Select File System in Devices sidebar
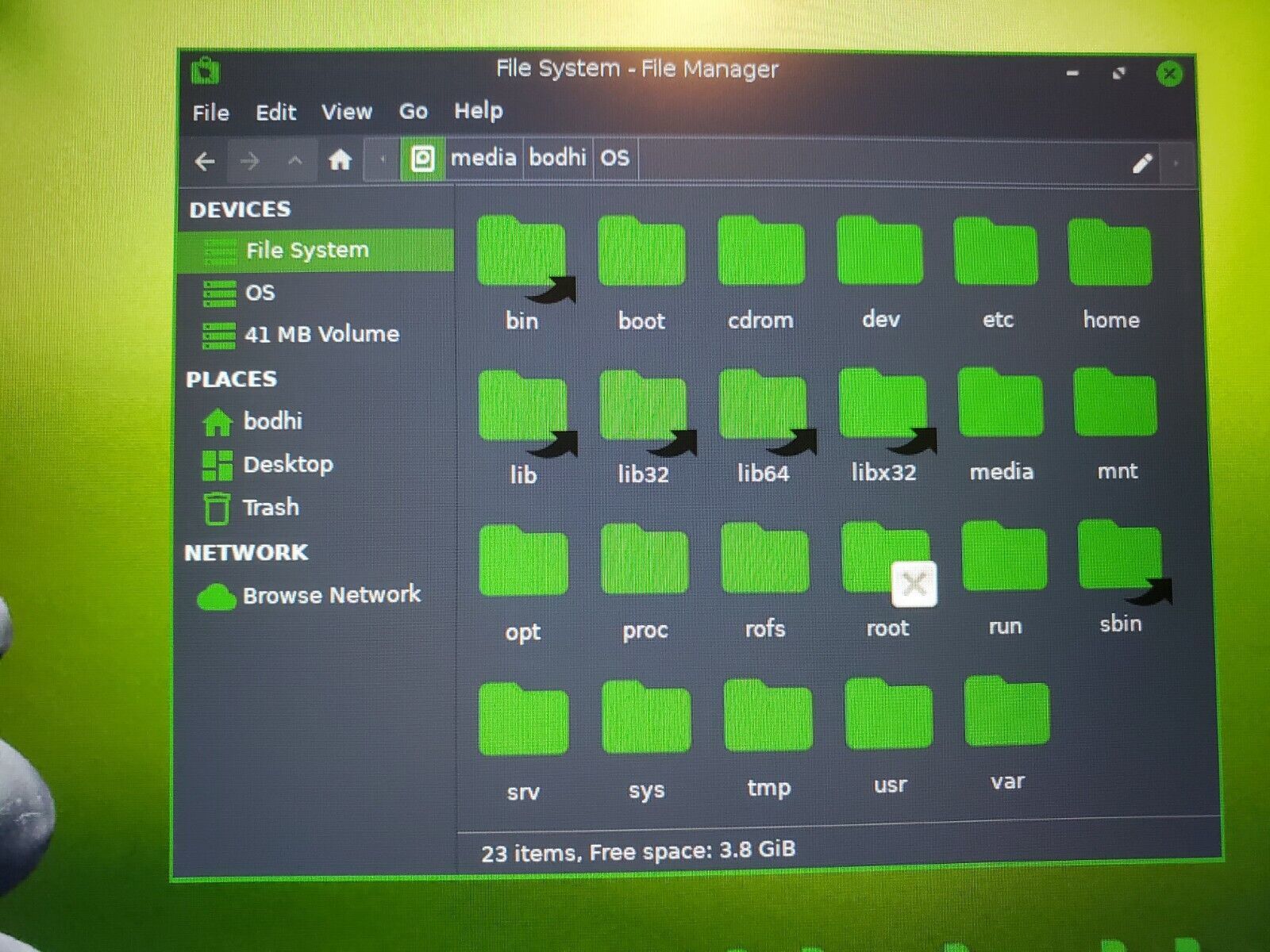Viewport: 1270px width, 952px height. [316, 251]
